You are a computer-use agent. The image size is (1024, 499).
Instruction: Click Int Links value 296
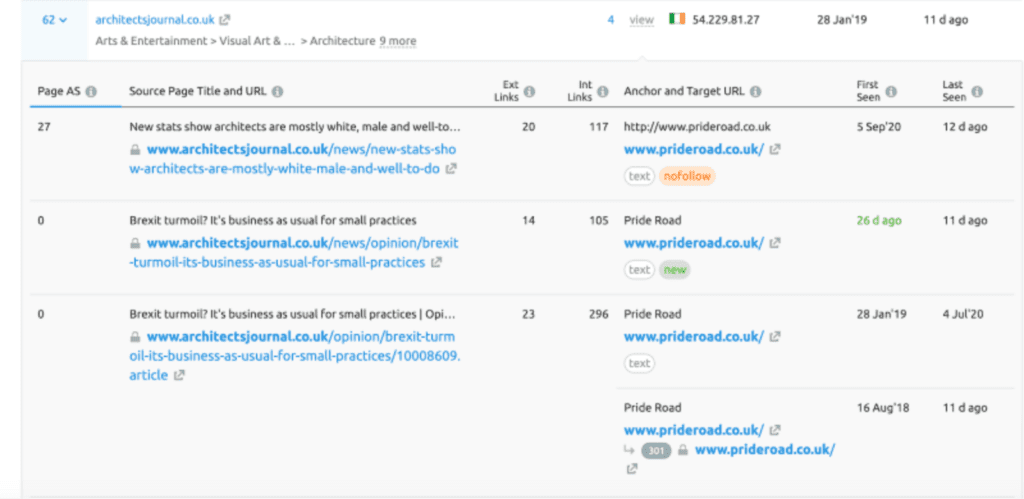coord(598,314)
